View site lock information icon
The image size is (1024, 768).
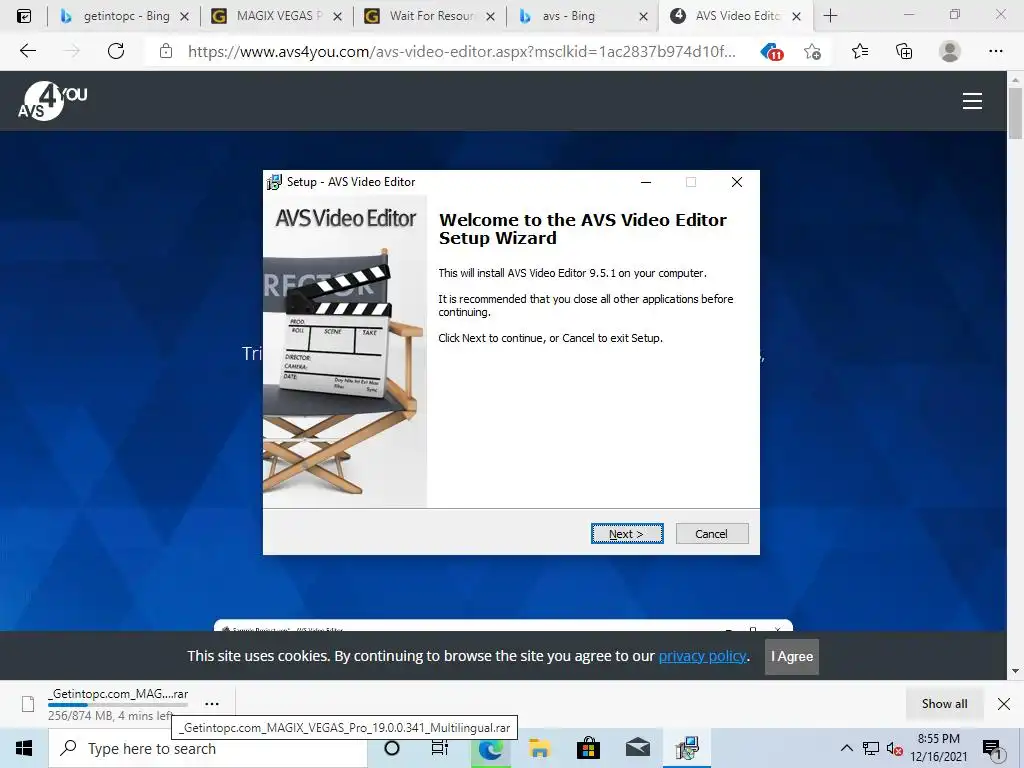click(166, 51)
